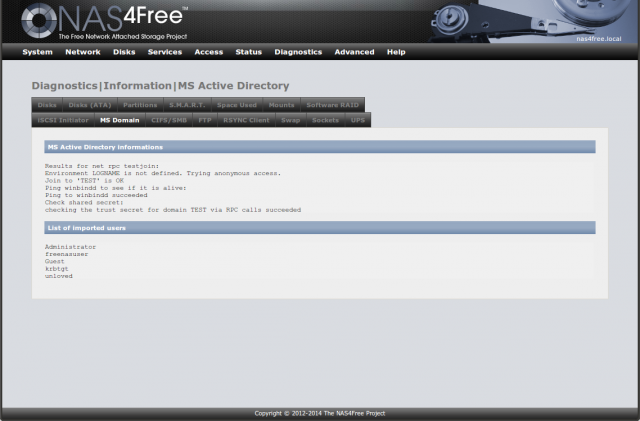Switch to the S.M.A.R.T. tab
This screenshot has height=421, width=640.
(x=187, y=105)
